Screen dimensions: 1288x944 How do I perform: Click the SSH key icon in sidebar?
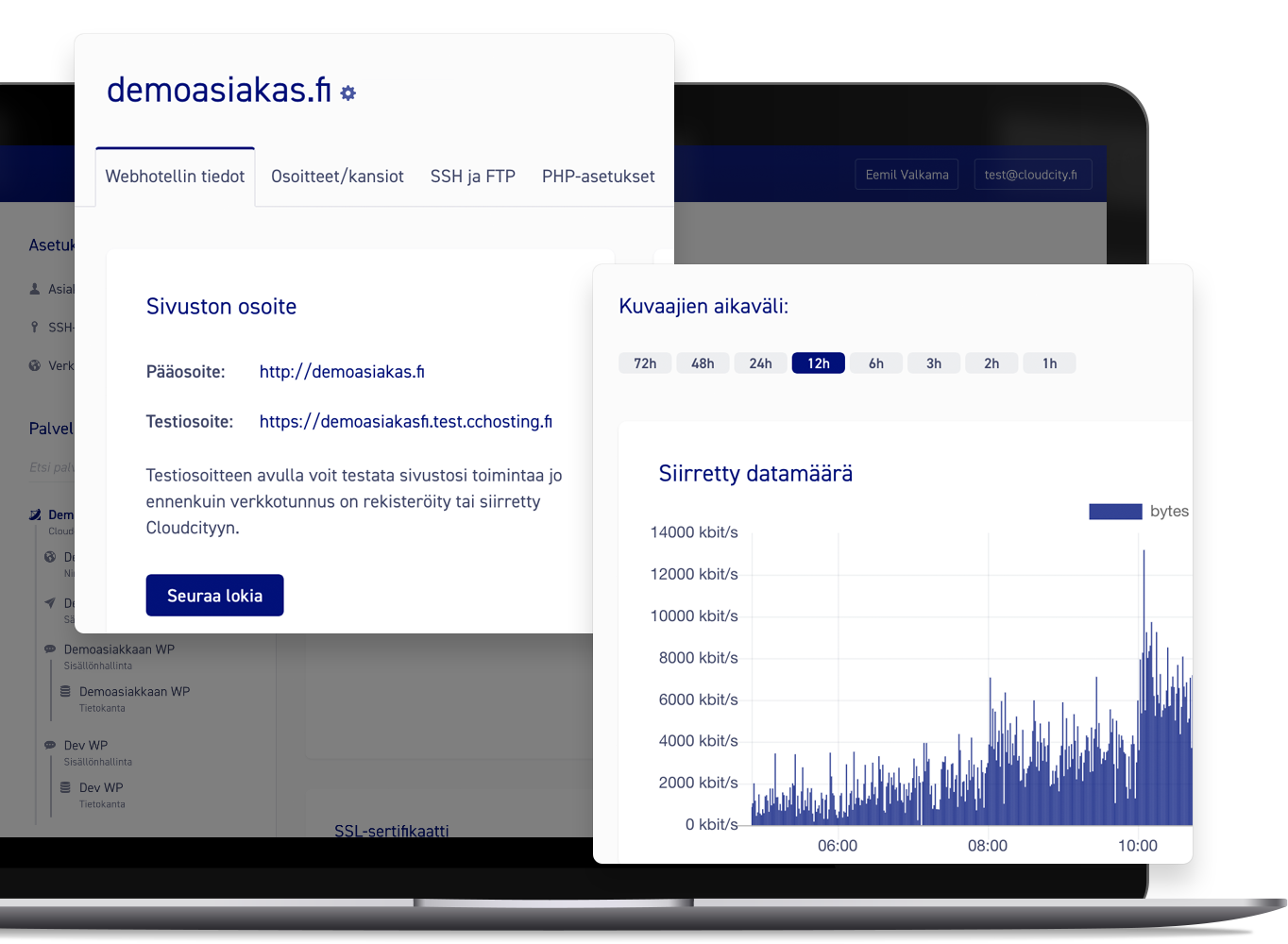[x=35, y=328]
